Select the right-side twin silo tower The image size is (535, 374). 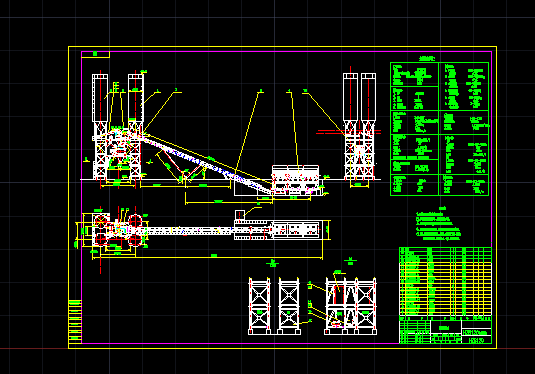click(360, 126)
